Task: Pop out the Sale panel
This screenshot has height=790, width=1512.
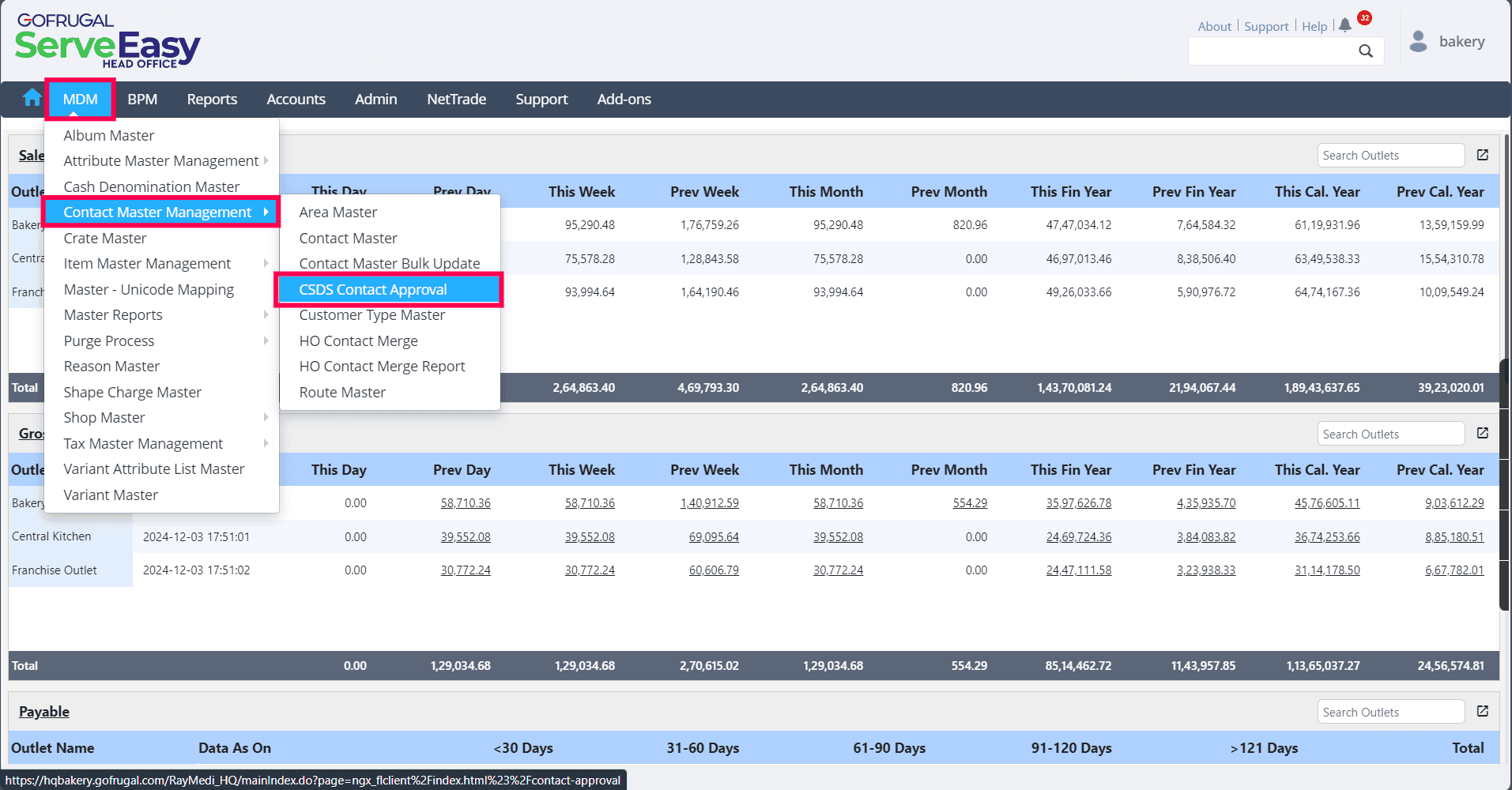Action: (1483, 155)
